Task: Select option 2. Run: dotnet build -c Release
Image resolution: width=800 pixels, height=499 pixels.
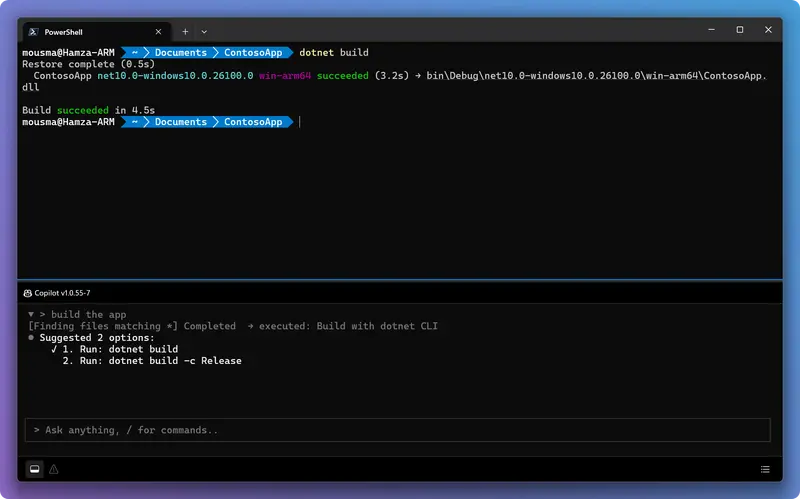Action: pyautogui.click(x=152, y=361)
